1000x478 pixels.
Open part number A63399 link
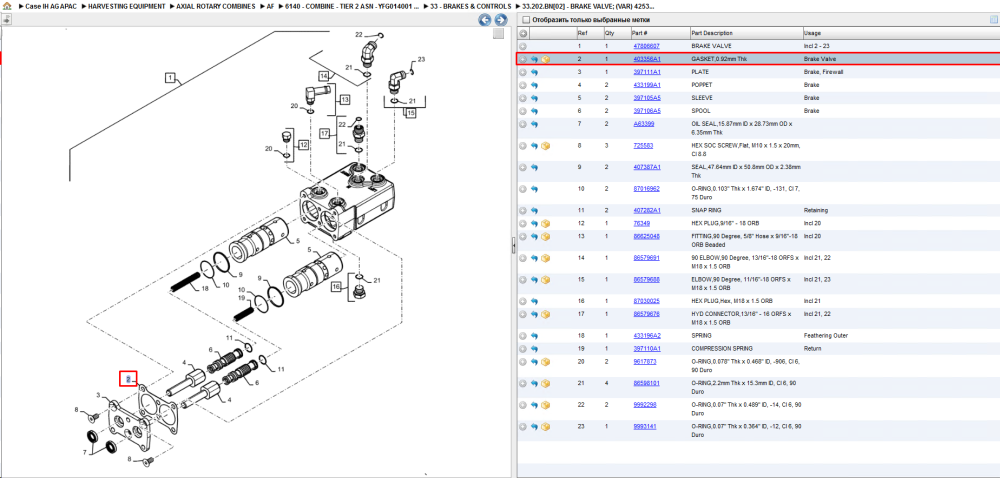643,124
